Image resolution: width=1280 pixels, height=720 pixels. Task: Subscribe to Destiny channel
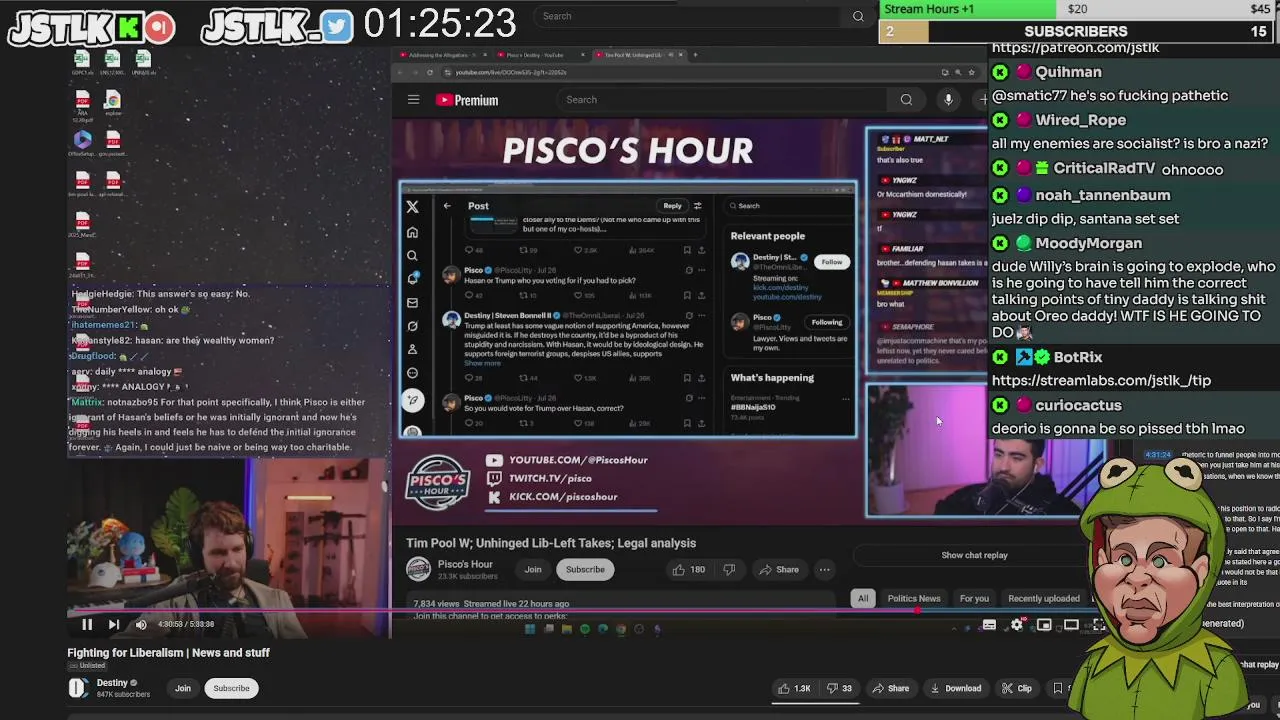click(x=231, y=688)
